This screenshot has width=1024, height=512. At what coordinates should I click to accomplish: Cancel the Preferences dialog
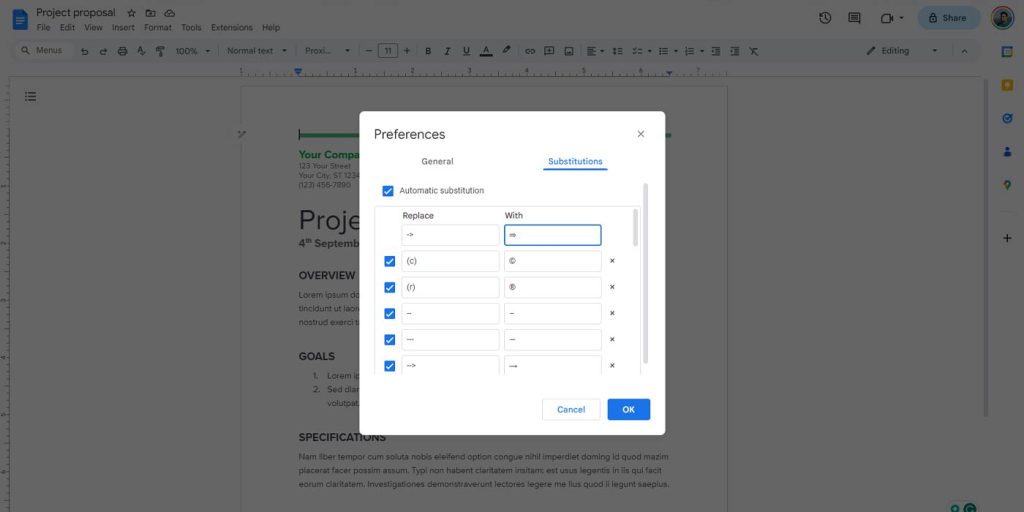[571, 409]
